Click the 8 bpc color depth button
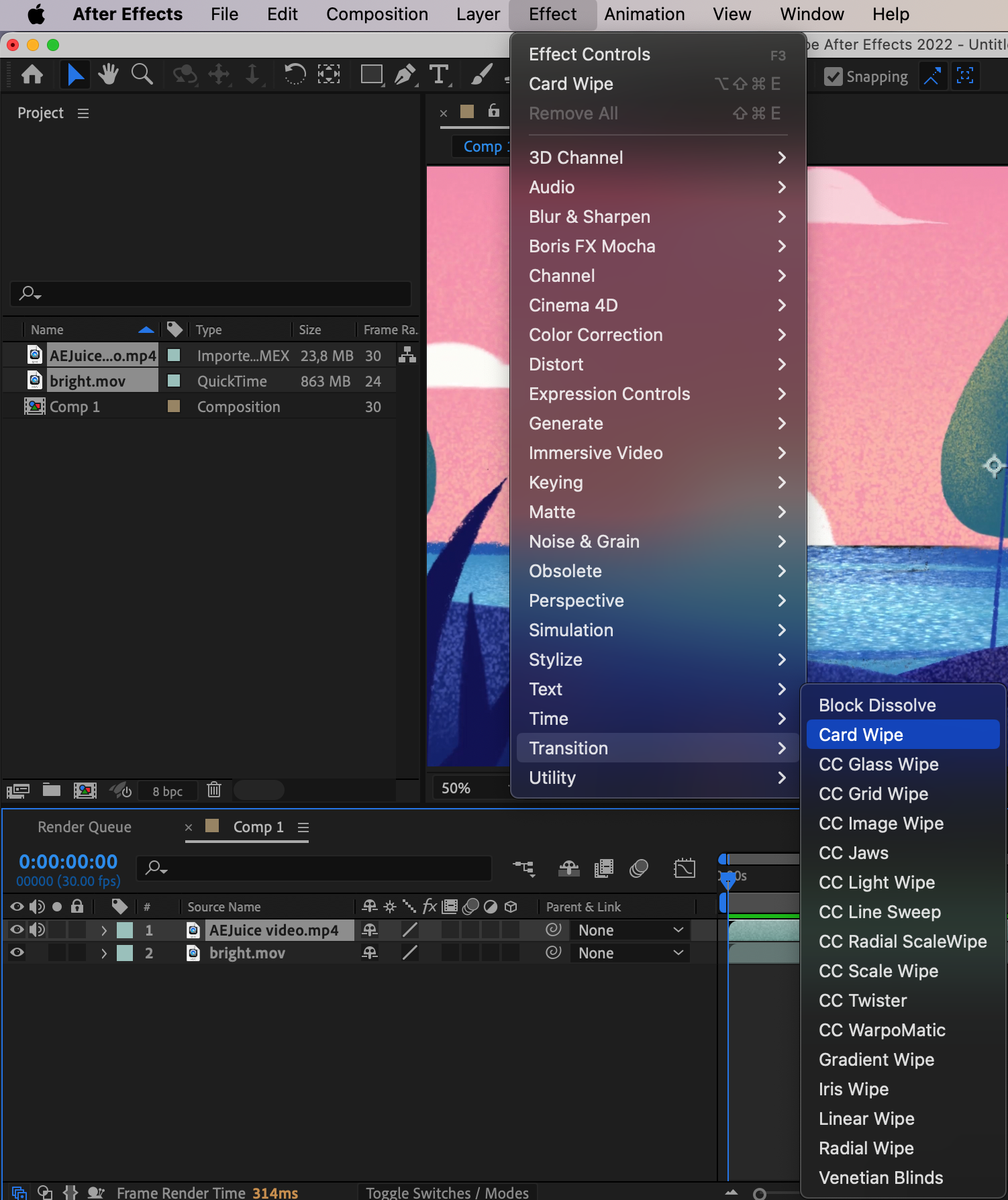The height and width of the screenshot is (1200, 1008). (x=167, y=791)
